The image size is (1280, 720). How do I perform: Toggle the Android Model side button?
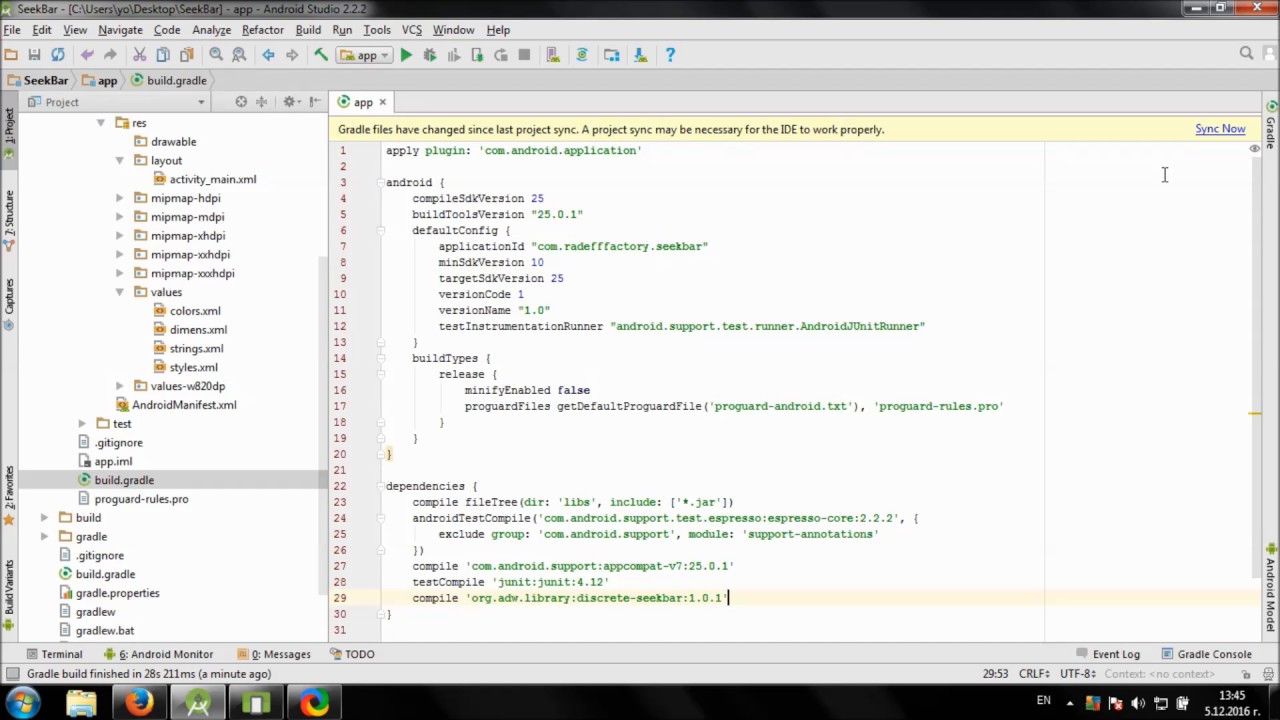pos(1271,586)
